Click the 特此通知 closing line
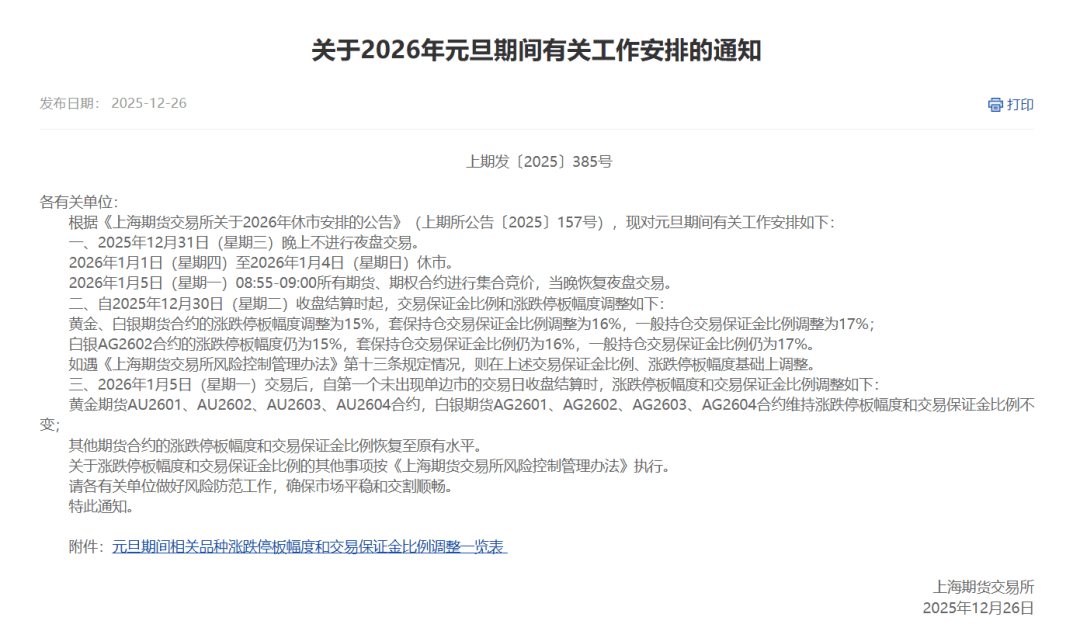Screen dimensions: 1080x631 click(x=100, y=506)
